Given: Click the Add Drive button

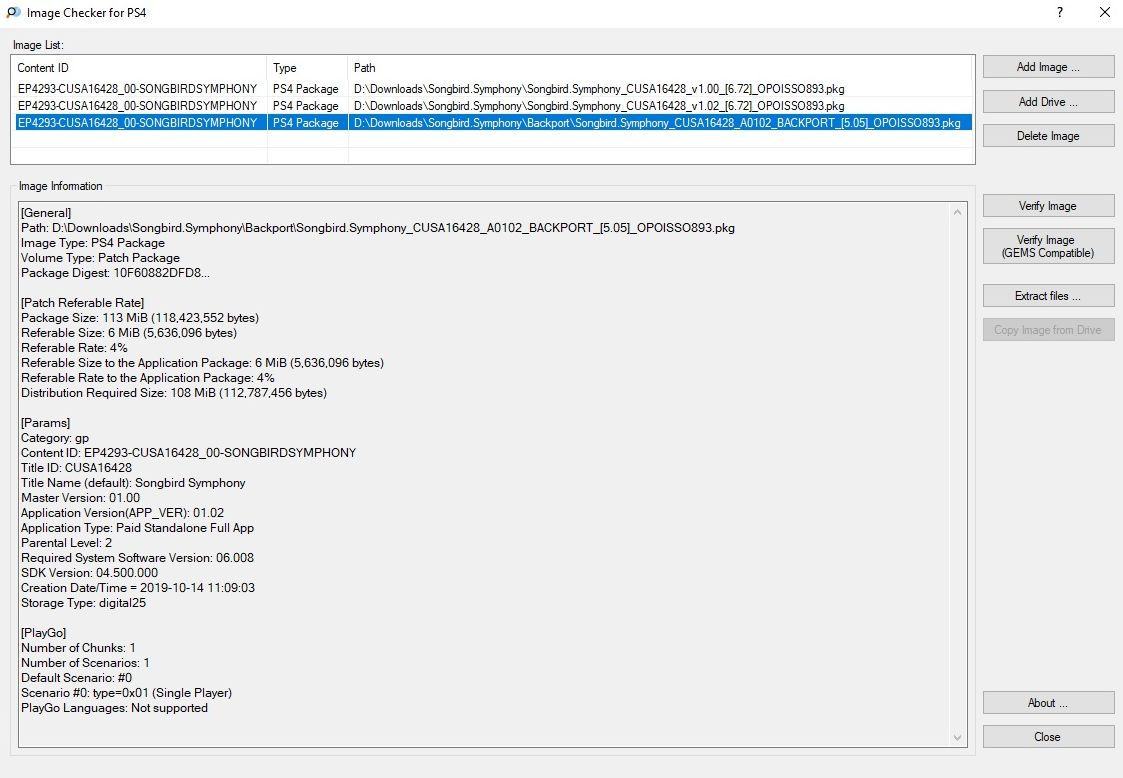Looking at the screenshot, I should (x=1048, y=102).
